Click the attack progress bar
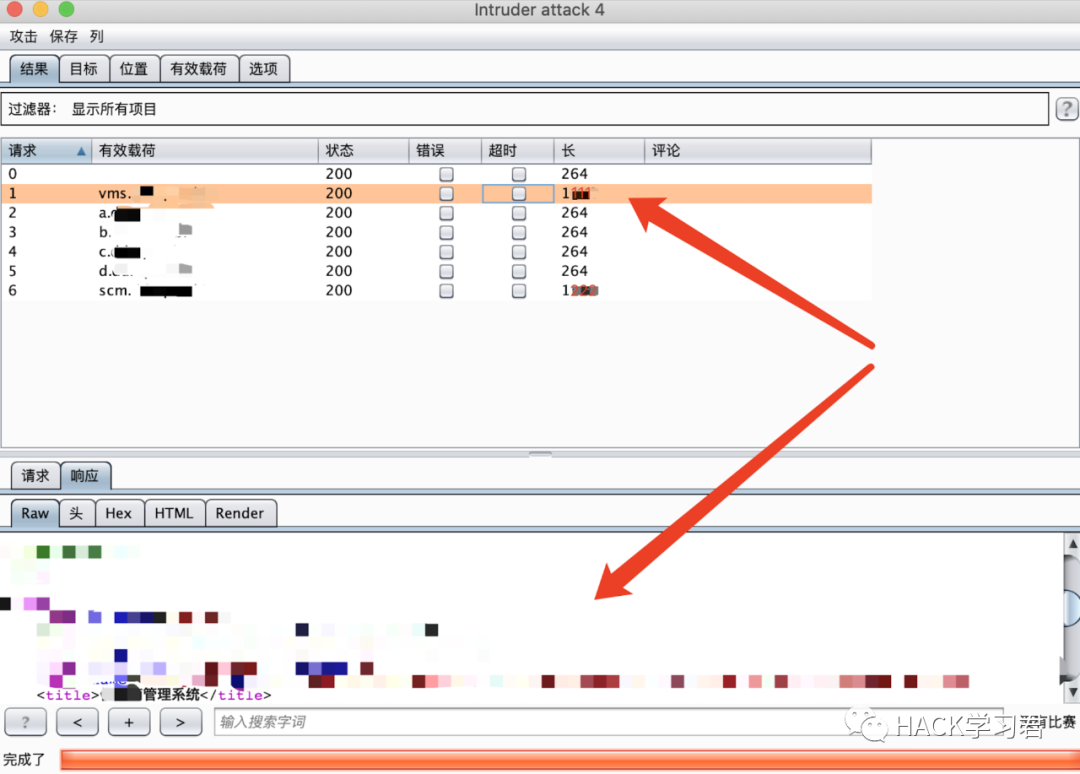This screenshot has width=1080, height=774. click(x=565, y=760)
